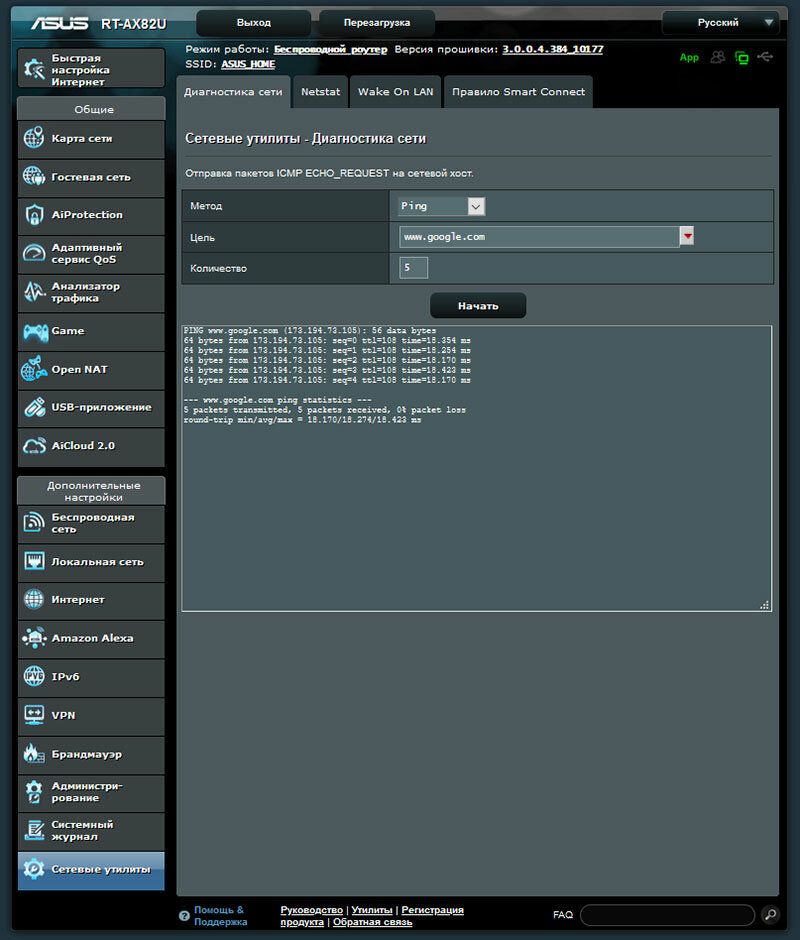Open AiCloud 2.0 cloud icon
This screenshot has width=800, height=940.
(34, 445)
